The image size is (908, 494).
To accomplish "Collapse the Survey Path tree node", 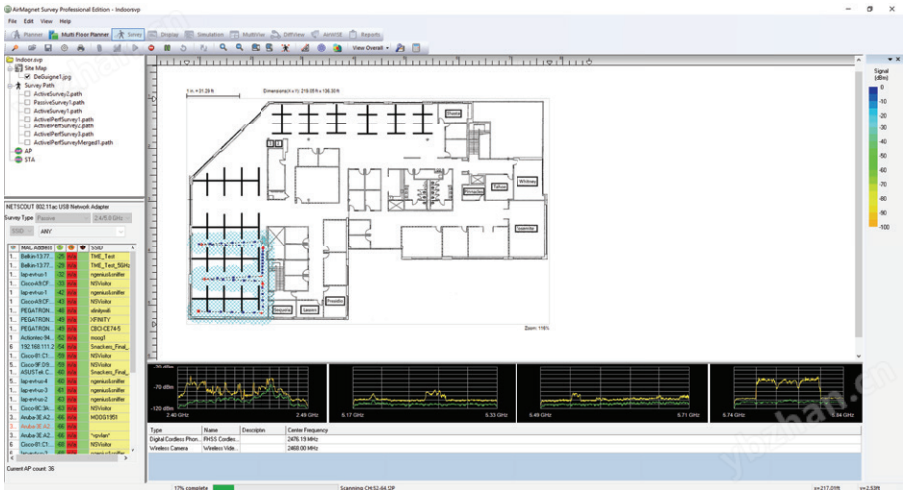I will pyautogui.click(x=9, y=85).
